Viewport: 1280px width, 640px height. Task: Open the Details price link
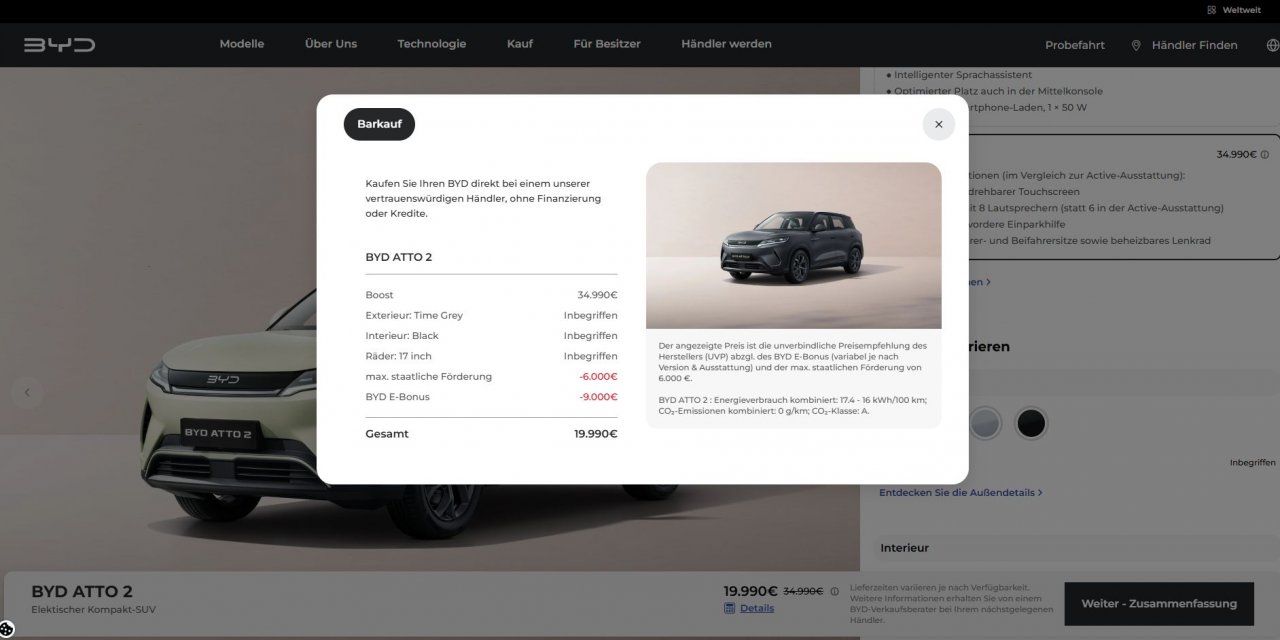[757, 608]
